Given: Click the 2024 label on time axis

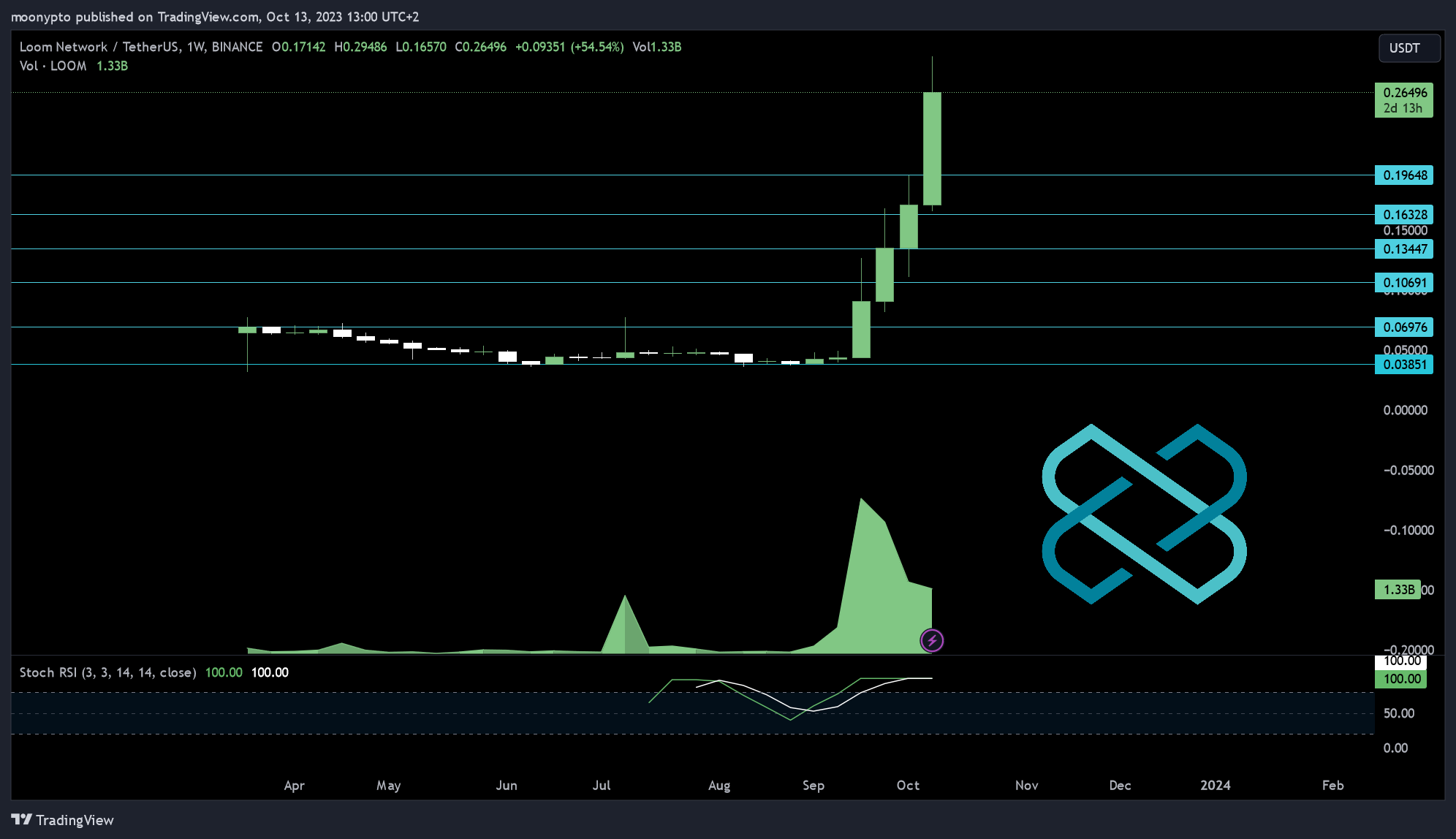Looking at the screenshot, I should pos(1216,786).
